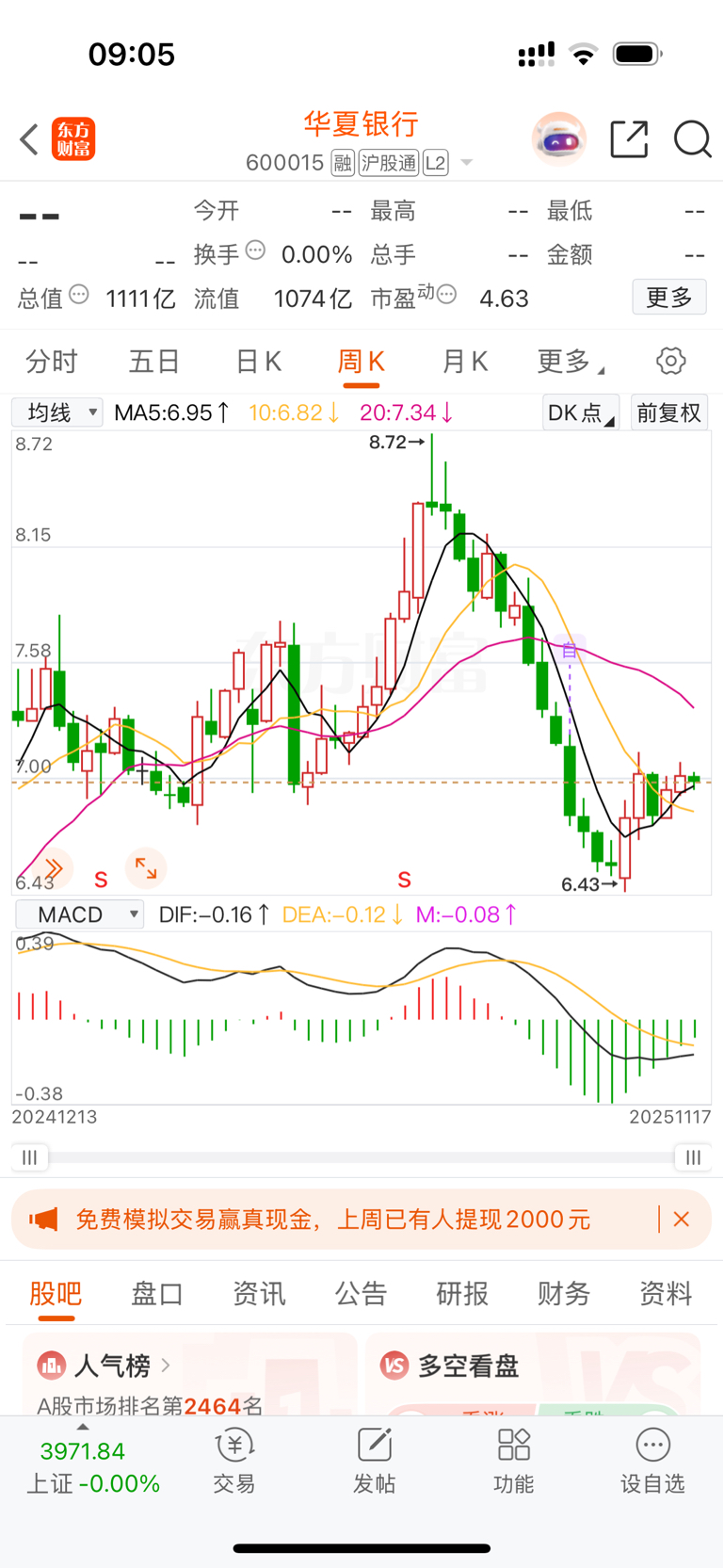724x1568 pixels.
Task: Switch to the 公告 tab
Action: (x=361, y=1293)
